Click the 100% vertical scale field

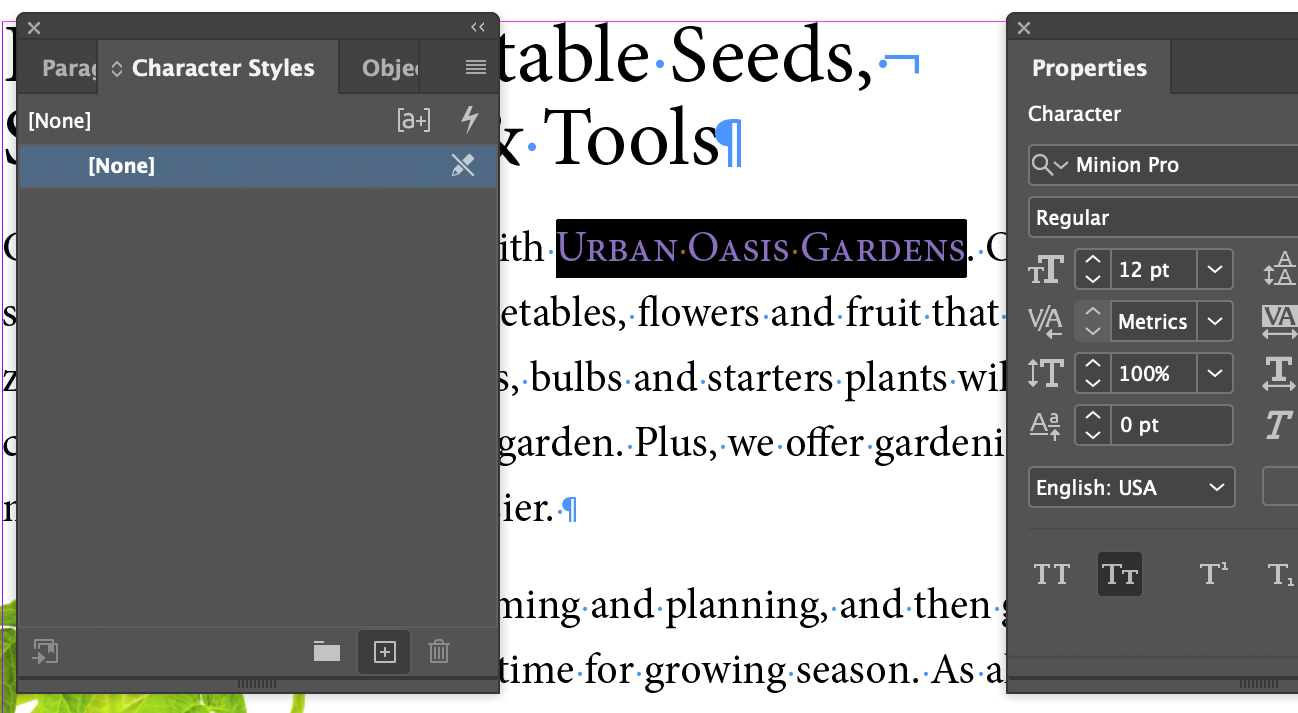point(1154,374)
